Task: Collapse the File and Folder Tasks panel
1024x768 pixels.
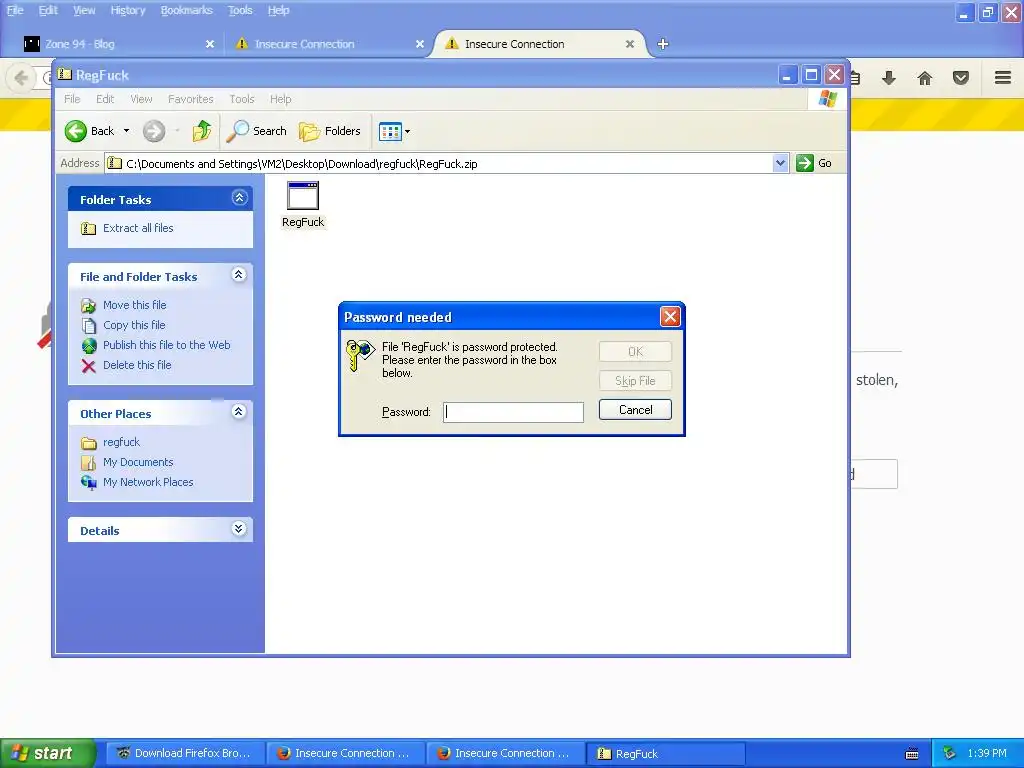Action: click(239, 275)
